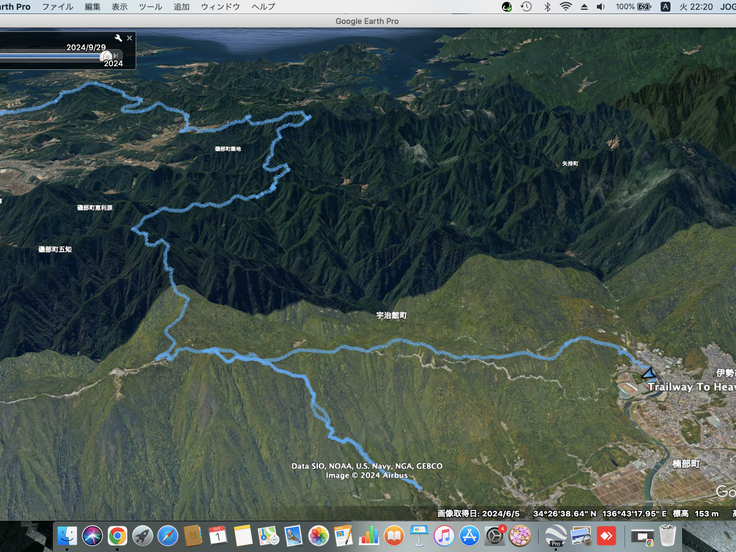Open Music app from the Dock
This screenshot has height=552, width=736.
444,536
